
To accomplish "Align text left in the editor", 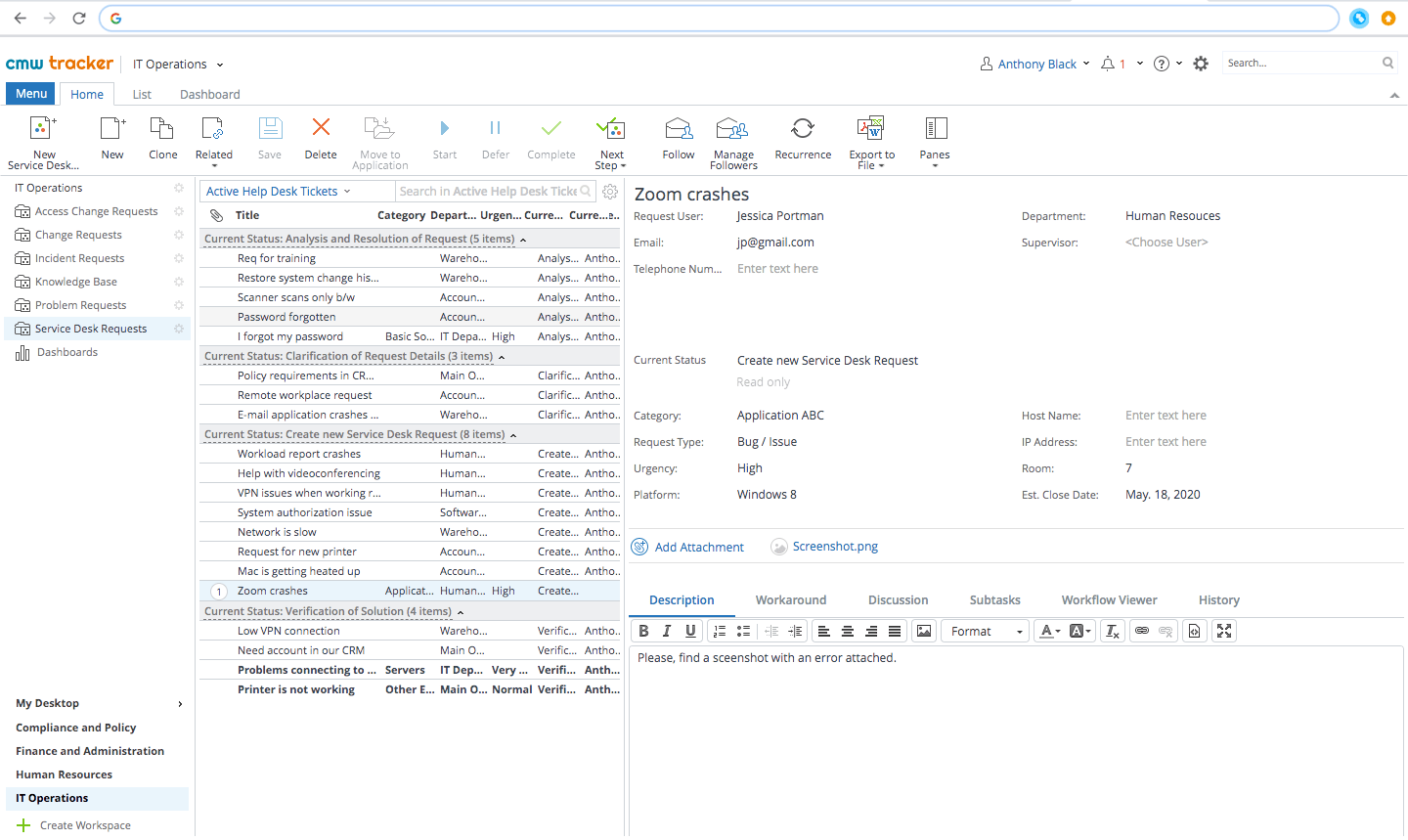I will click(824, 631).
